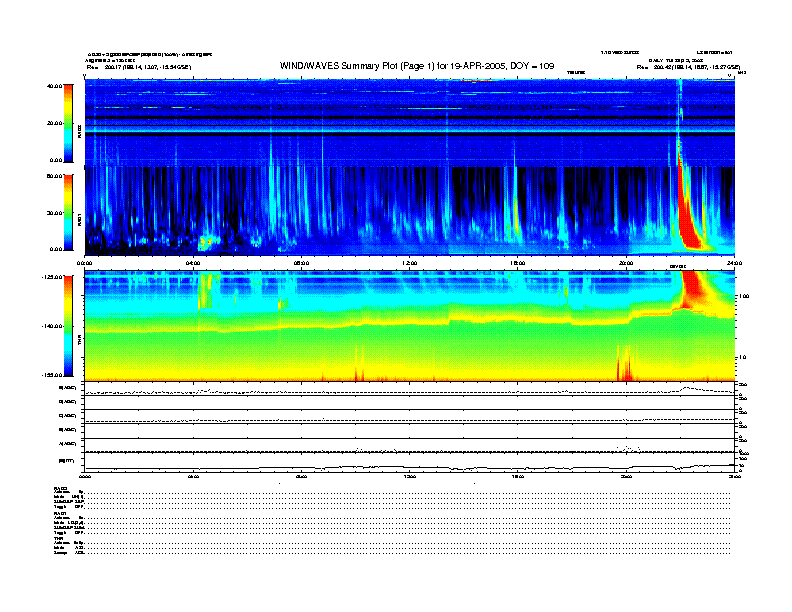Click the red spikes near 10:00 in TNR
This screenshot has width=792, height=612.
coord(359,365)
